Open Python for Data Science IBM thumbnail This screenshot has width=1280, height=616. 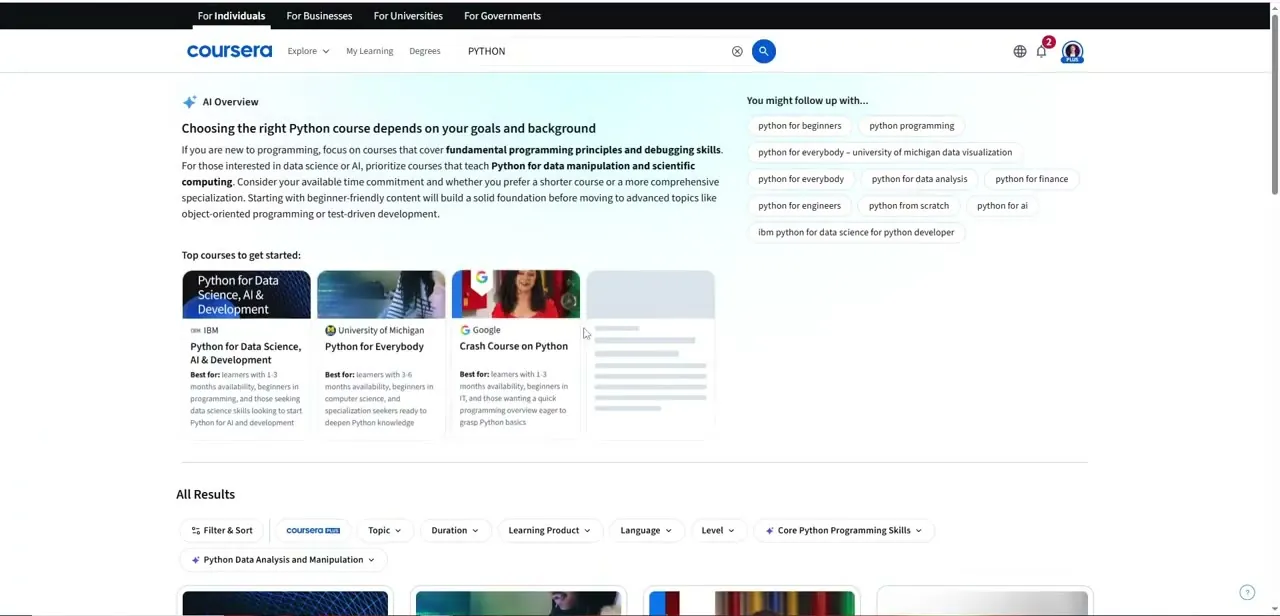click(246, 294)
